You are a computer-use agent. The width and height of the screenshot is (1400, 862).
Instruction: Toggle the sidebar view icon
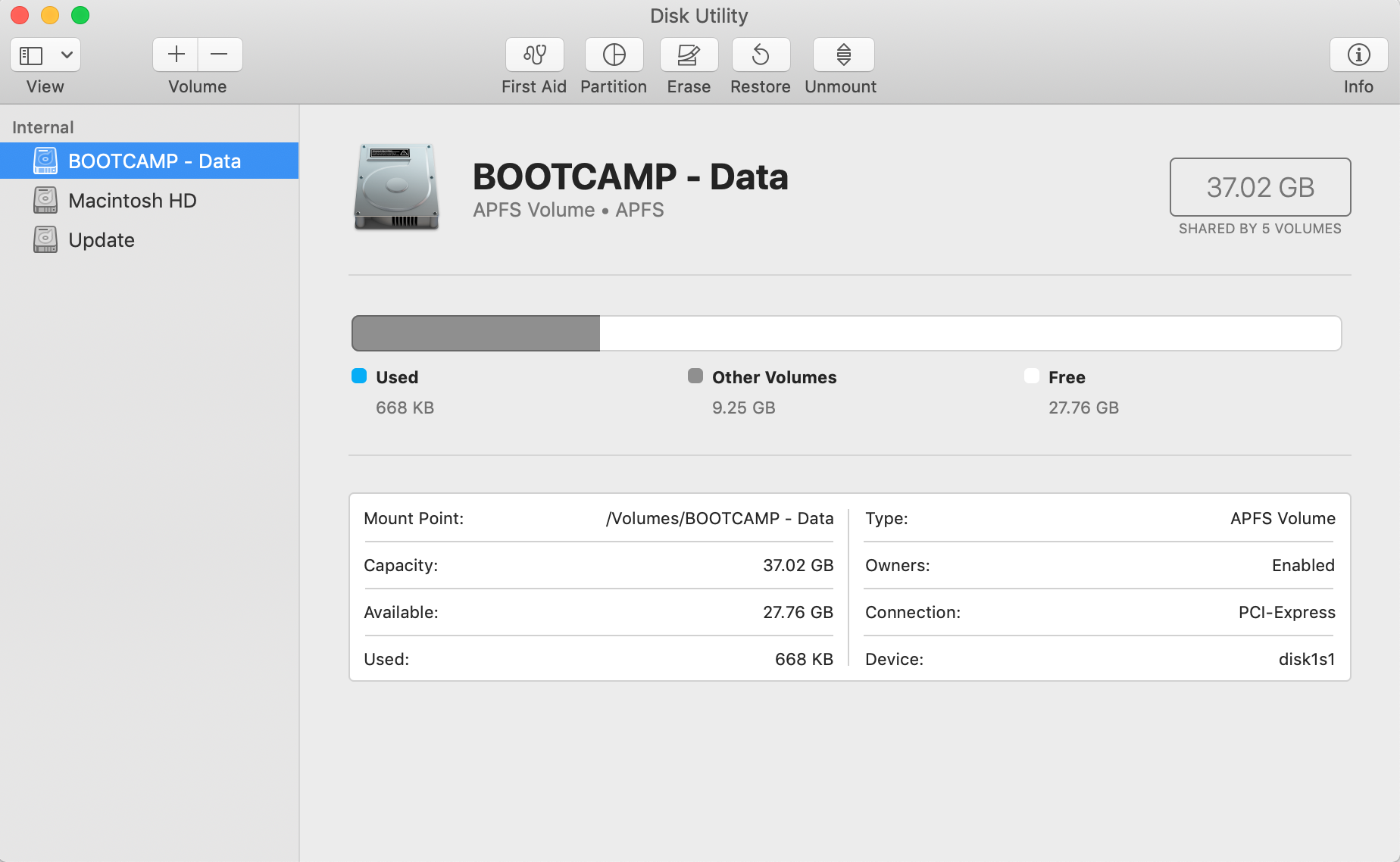(31, 55)
